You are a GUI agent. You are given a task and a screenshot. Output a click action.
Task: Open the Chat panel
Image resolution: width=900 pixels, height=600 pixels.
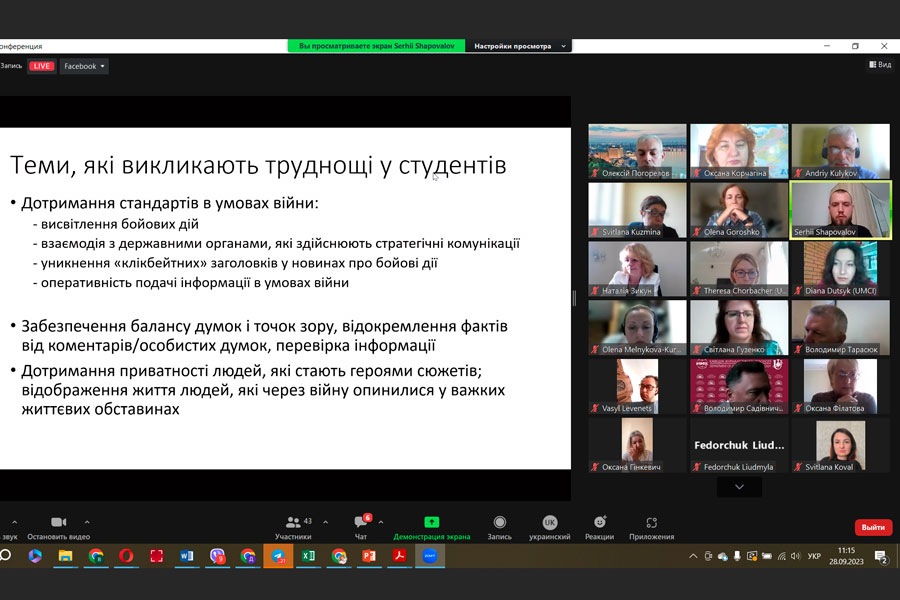coord(360,523)
